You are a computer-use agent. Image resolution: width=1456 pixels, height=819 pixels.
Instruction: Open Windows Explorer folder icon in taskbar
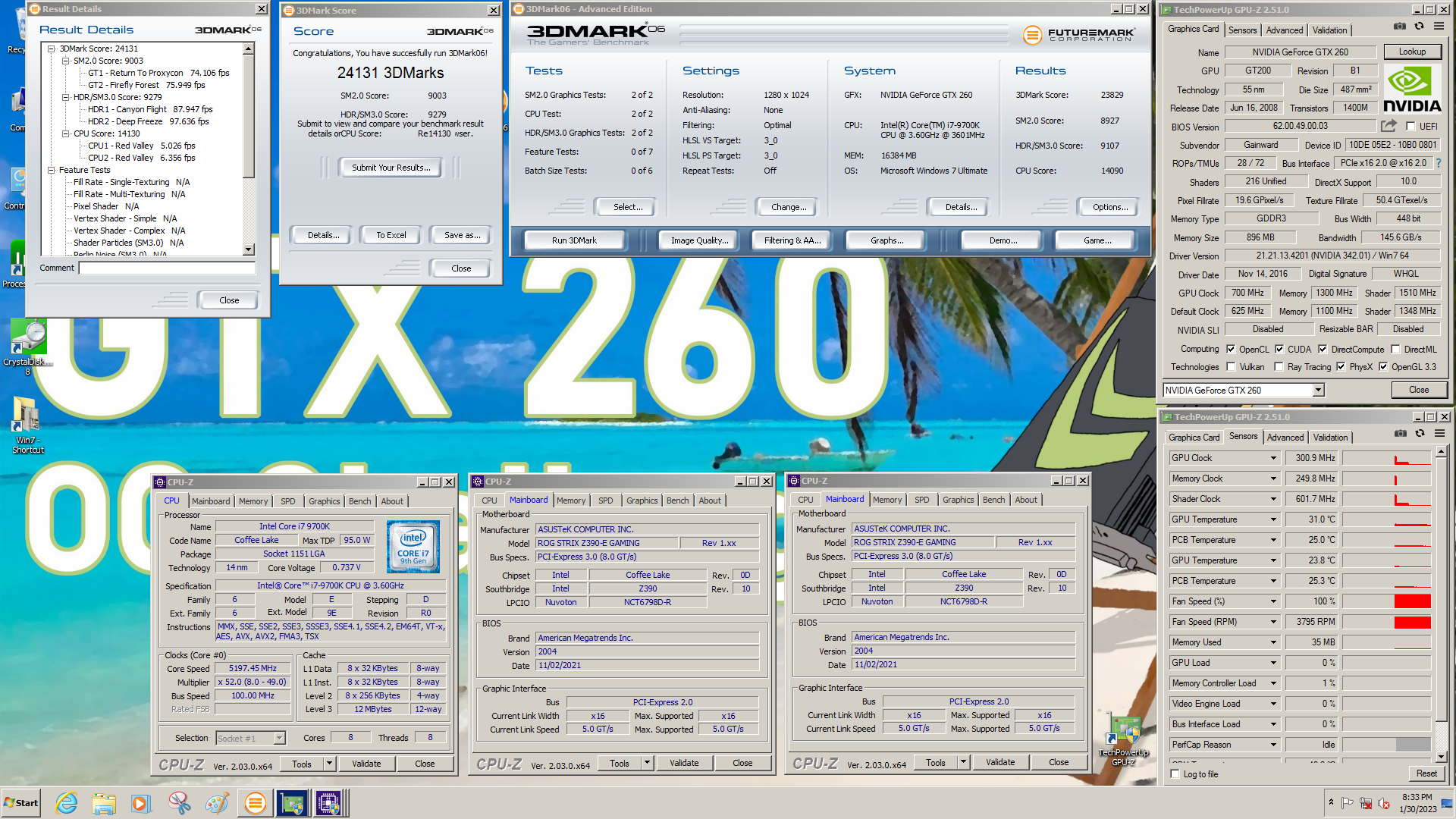(x=104, y=803)
